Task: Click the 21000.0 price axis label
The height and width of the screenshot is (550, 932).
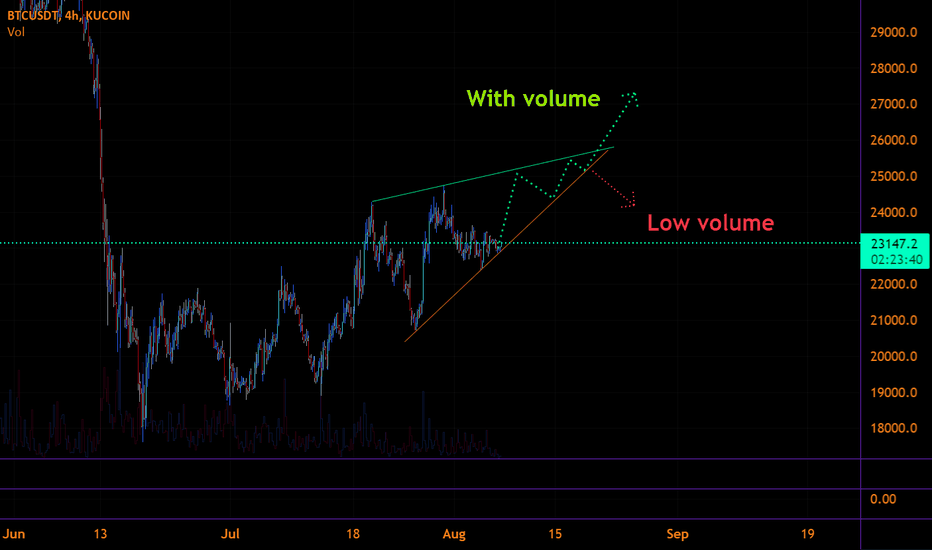Action: click(893, 320)
